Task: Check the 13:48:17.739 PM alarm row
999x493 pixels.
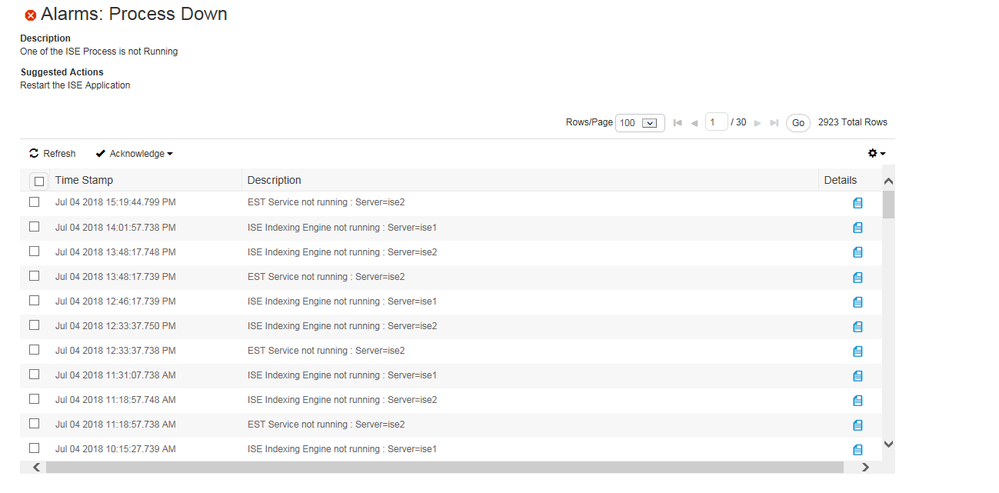Action: [x=34, y=276]
